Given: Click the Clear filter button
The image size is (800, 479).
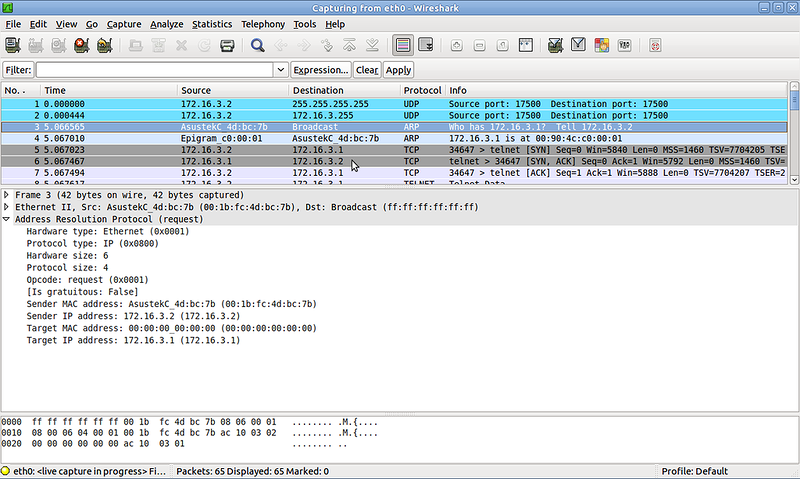Looking at the screenshot, I should (367, 70).
